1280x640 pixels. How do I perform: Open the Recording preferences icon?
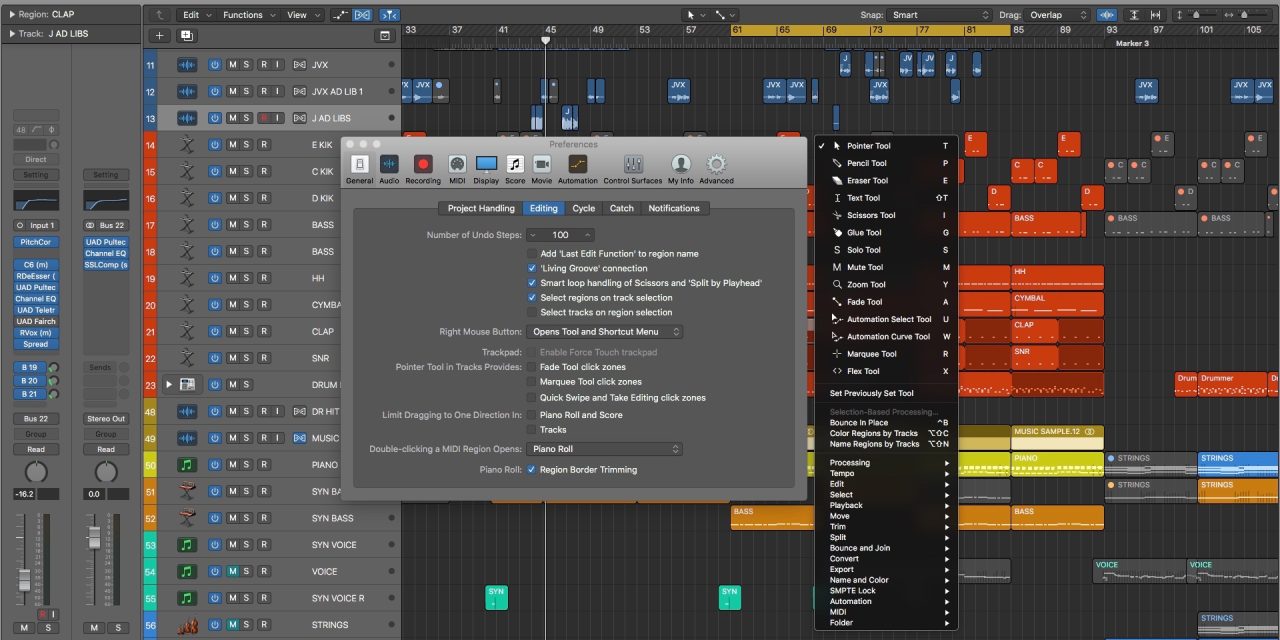coord(422,166)
